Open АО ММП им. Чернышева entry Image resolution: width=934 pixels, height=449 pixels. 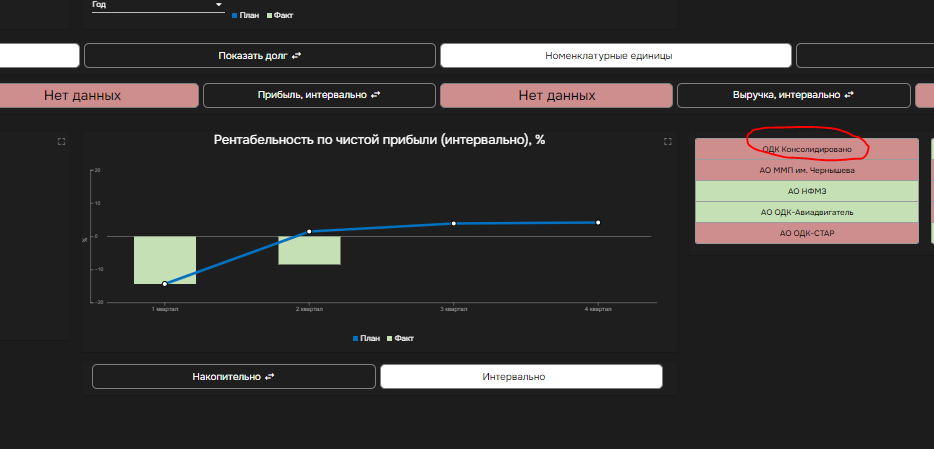(806, 170)
